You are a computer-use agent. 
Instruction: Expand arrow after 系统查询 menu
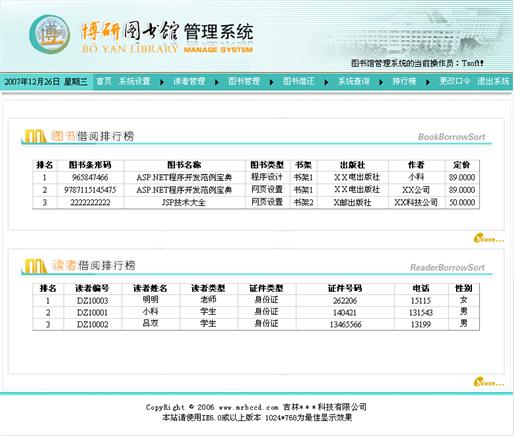[381, 82]
